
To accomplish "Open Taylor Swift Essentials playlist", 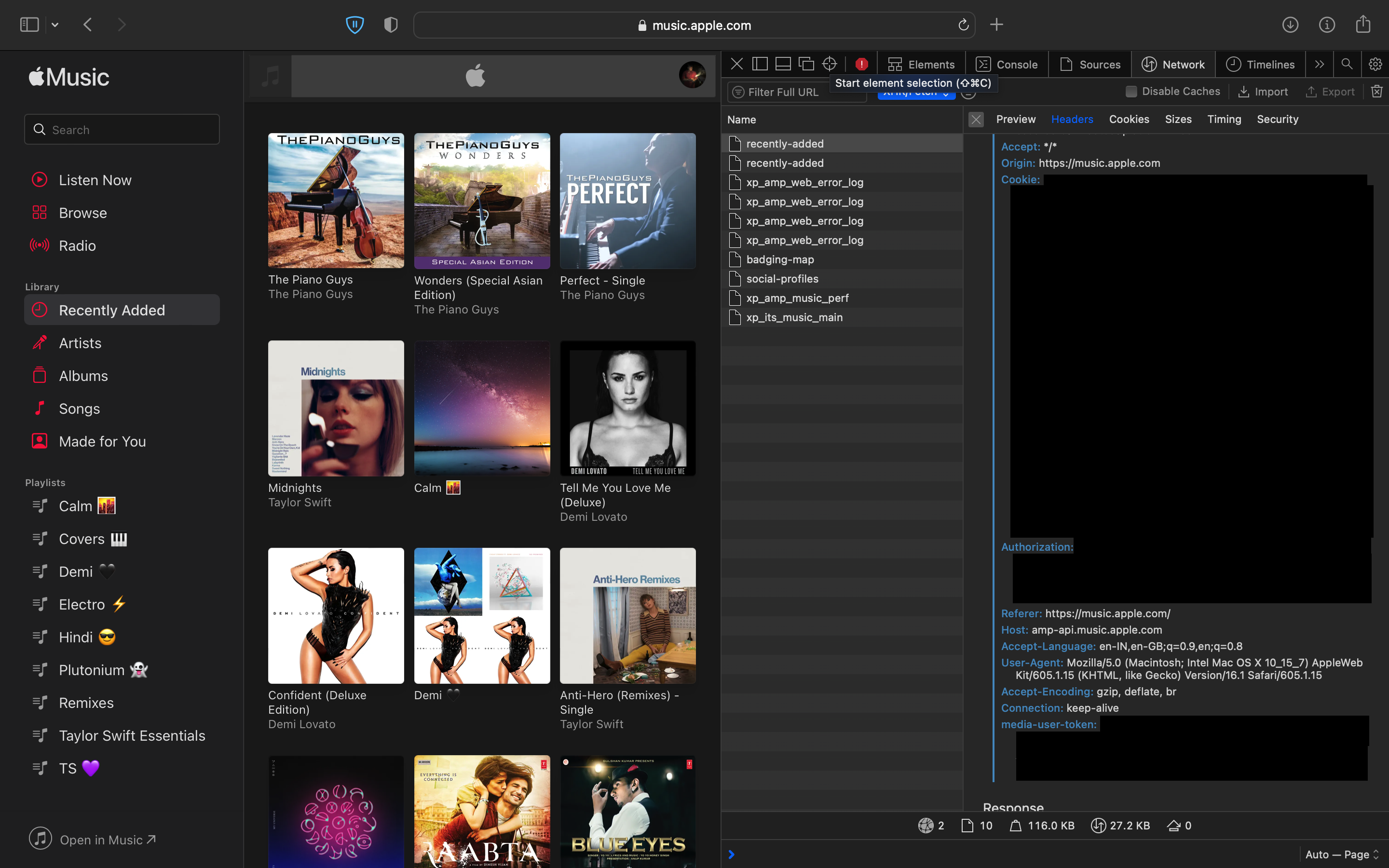I will (x=132, y=735).
